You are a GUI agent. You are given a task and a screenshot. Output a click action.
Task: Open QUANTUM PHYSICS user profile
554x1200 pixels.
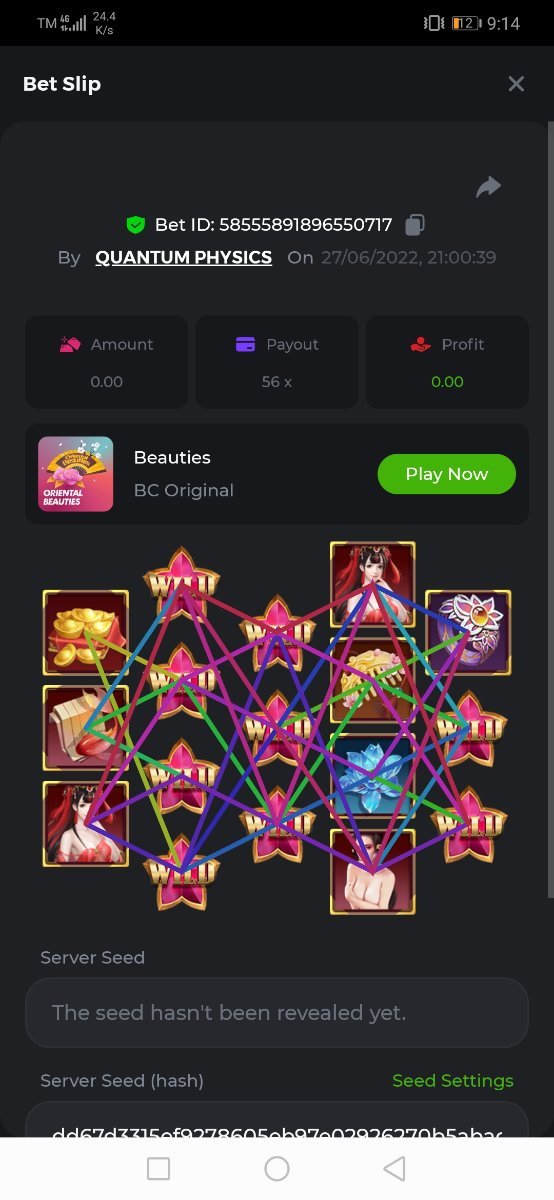(184, 258)
